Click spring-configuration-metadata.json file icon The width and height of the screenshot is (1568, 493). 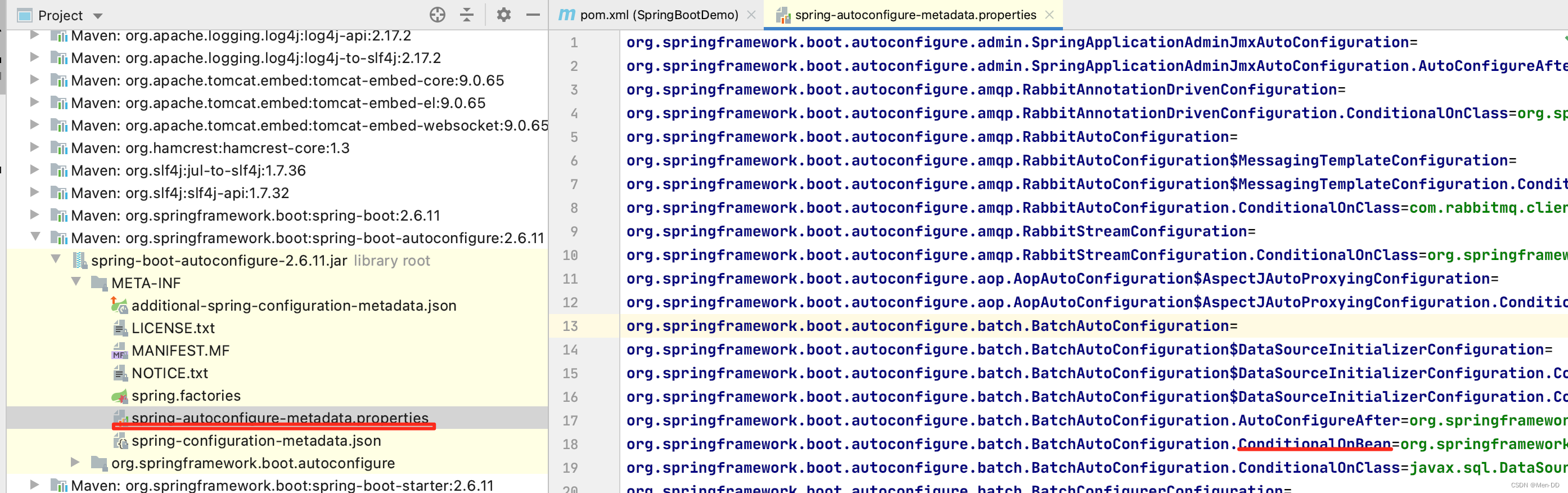120,441
